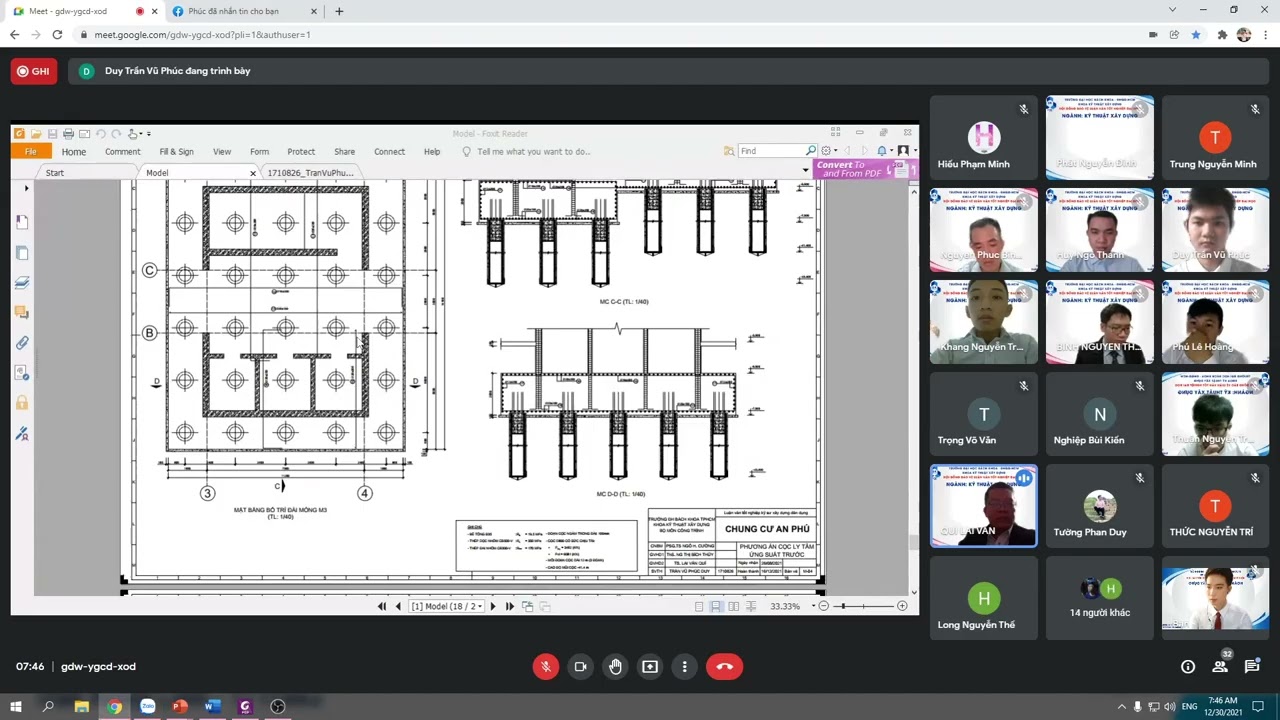
Task: Go to first page button
Action: (x=381, y=606)
